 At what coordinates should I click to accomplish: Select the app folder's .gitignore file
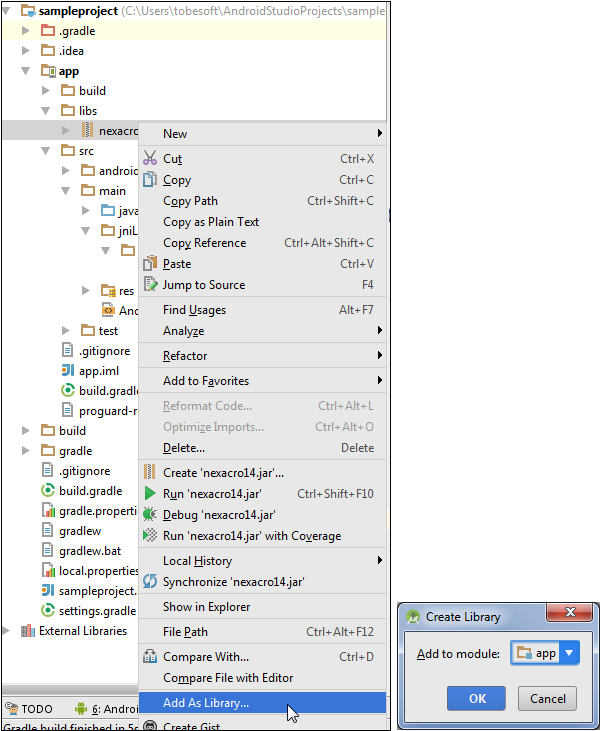104,351
